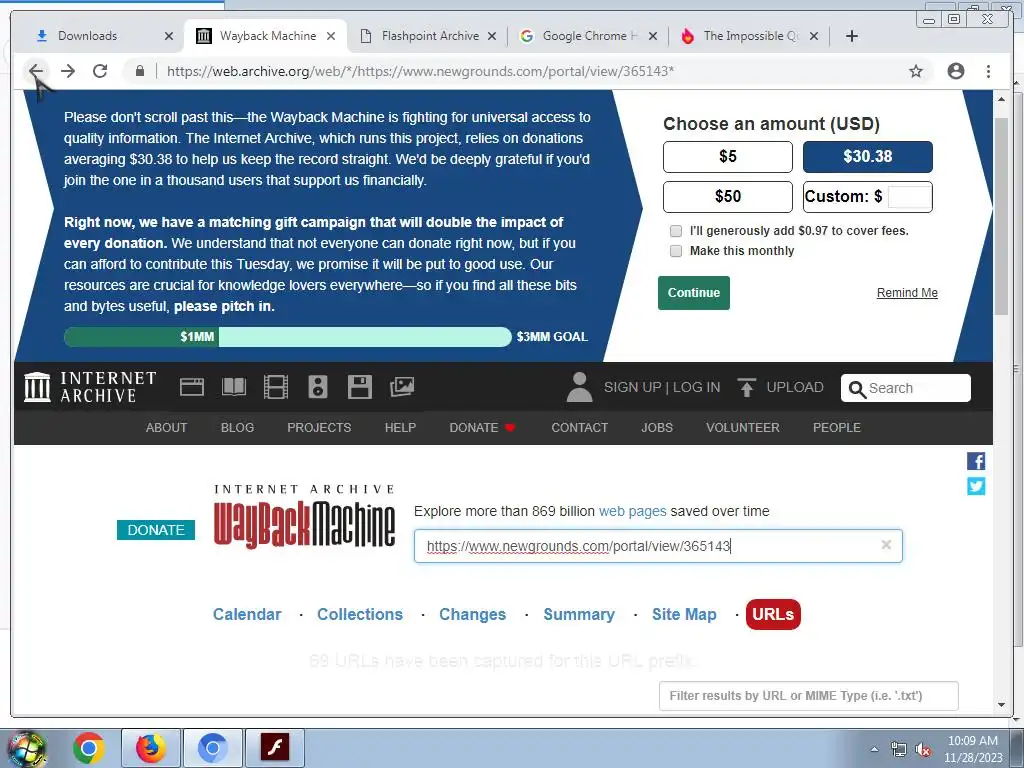
Task: Open Firefox from the taskbar
Action: pos(151,748)
